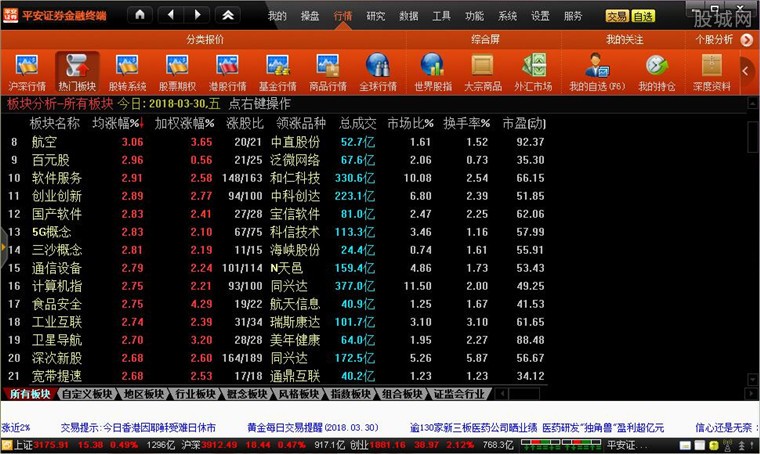Screen dimensions: 760x454
Task: Open the 我的持仓 icon
Action: click(x=657, y=73)
